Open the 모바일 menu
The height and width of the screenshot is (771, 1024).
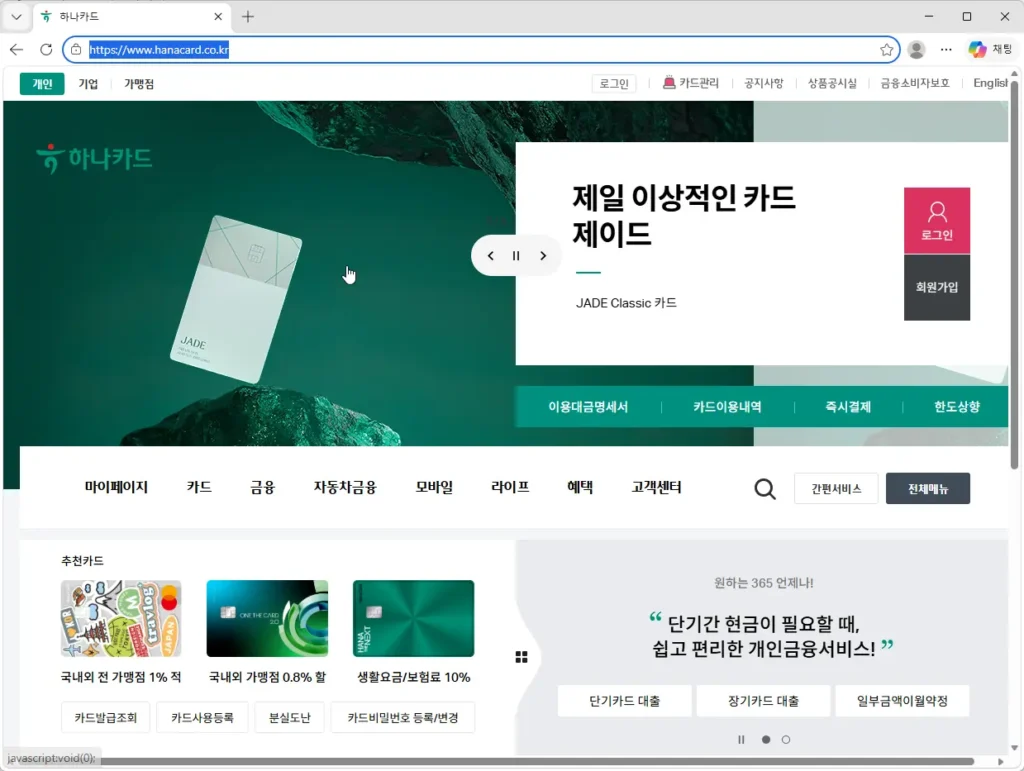click(434, 487)
